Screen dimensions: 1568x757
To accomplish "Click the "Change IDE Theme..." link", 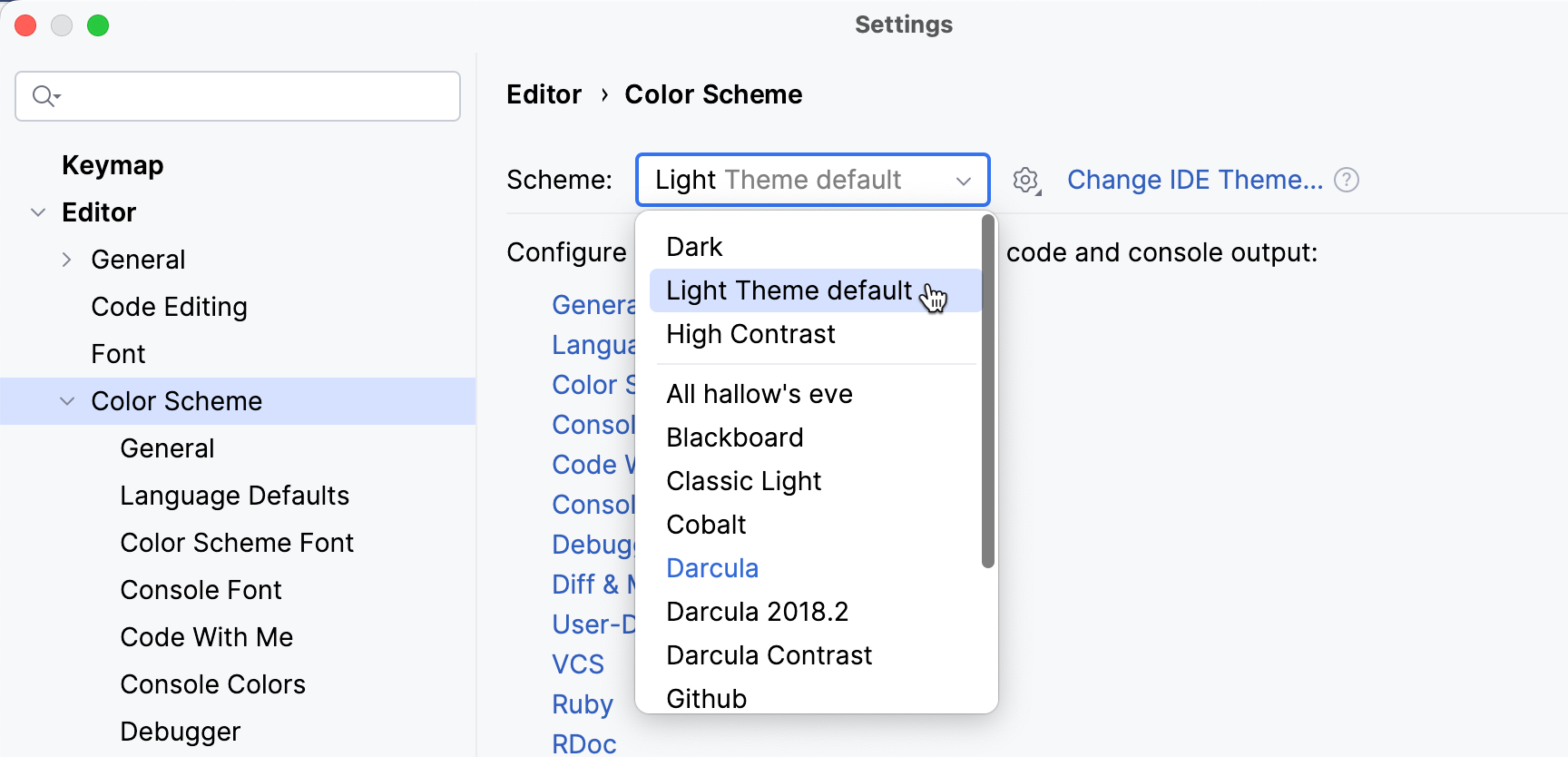I will 1194,180.
